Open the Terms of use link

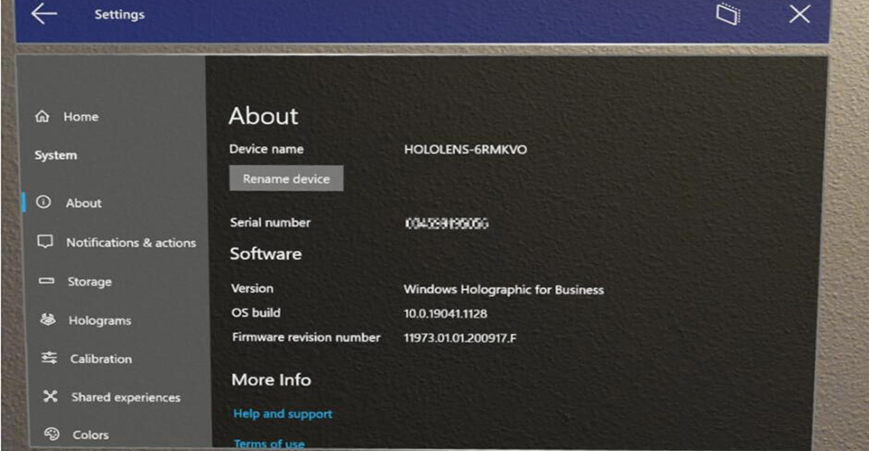[x=268, y=443]
